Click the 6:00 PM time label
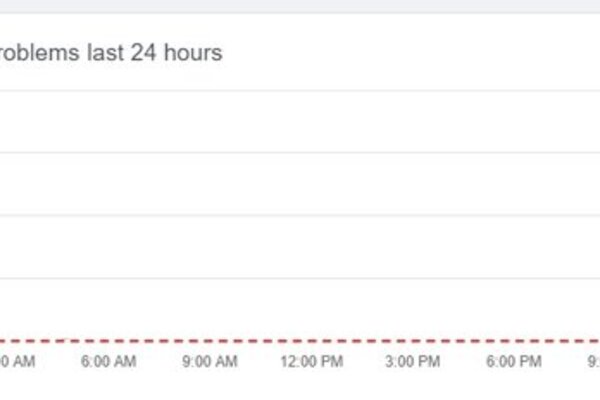The image size is (600, 400). click(x=514, y=361)
